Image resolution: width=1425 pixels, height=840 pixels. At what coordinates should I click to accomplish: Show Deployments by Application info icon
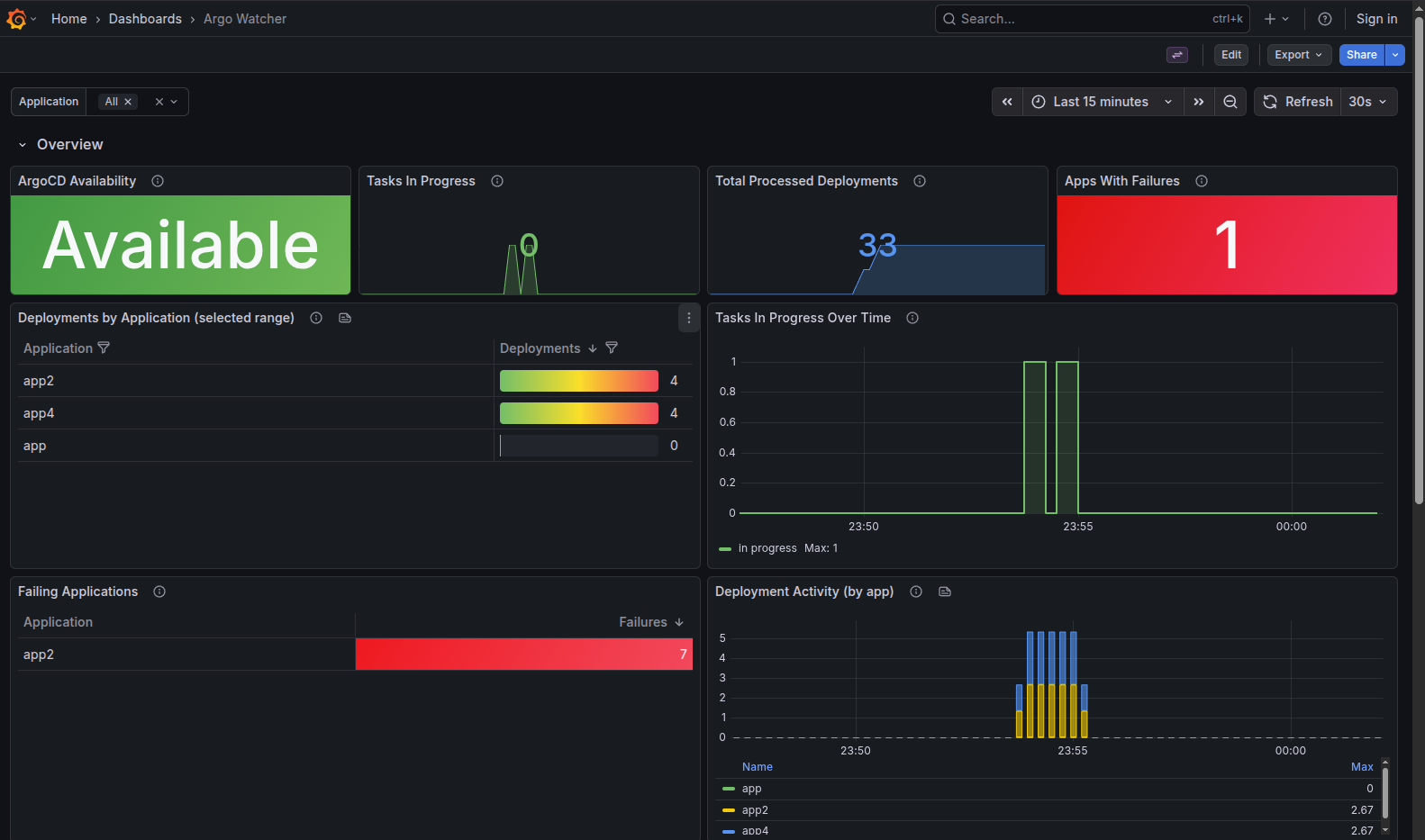316,318
